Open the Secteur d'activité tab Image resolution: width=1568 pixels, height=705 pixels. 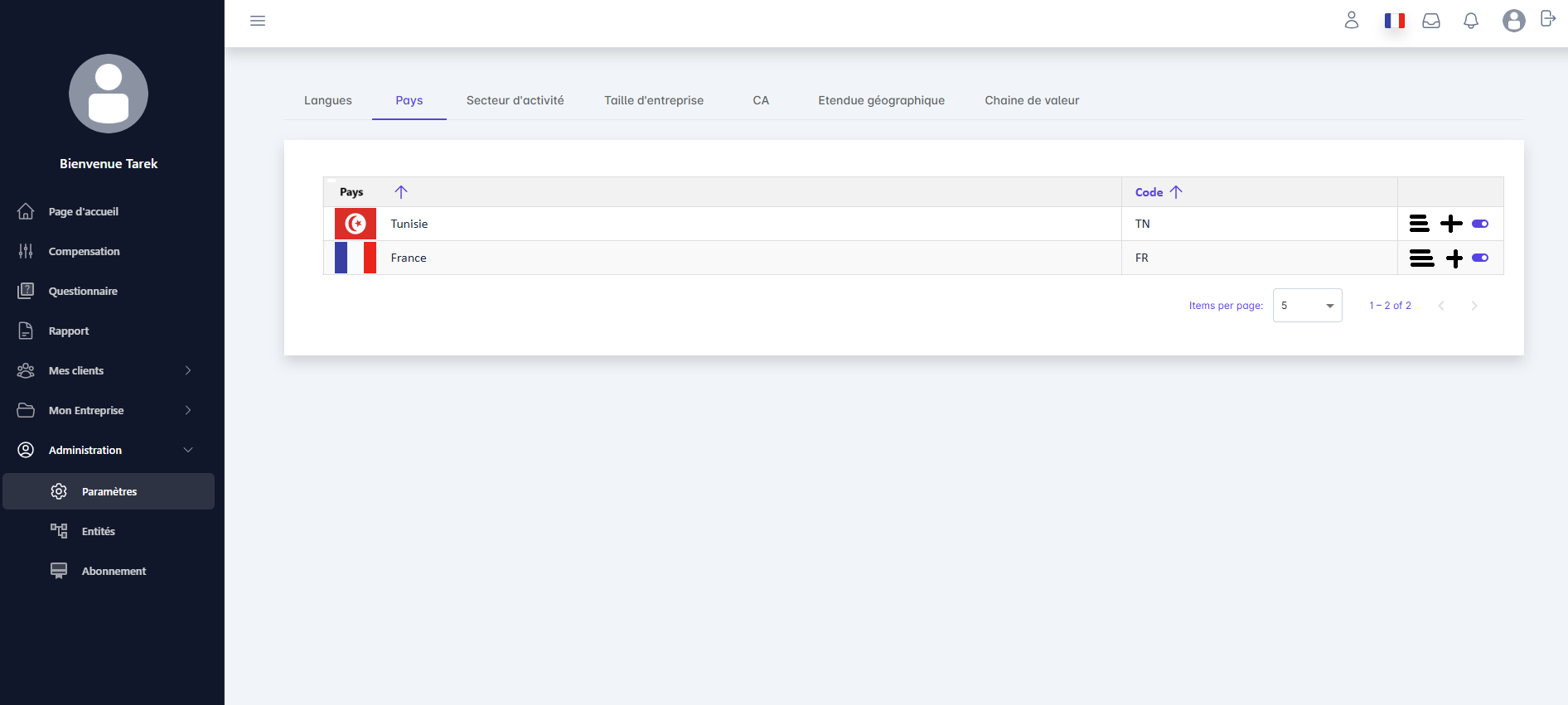pyautogui.click(x=515, y=100)
